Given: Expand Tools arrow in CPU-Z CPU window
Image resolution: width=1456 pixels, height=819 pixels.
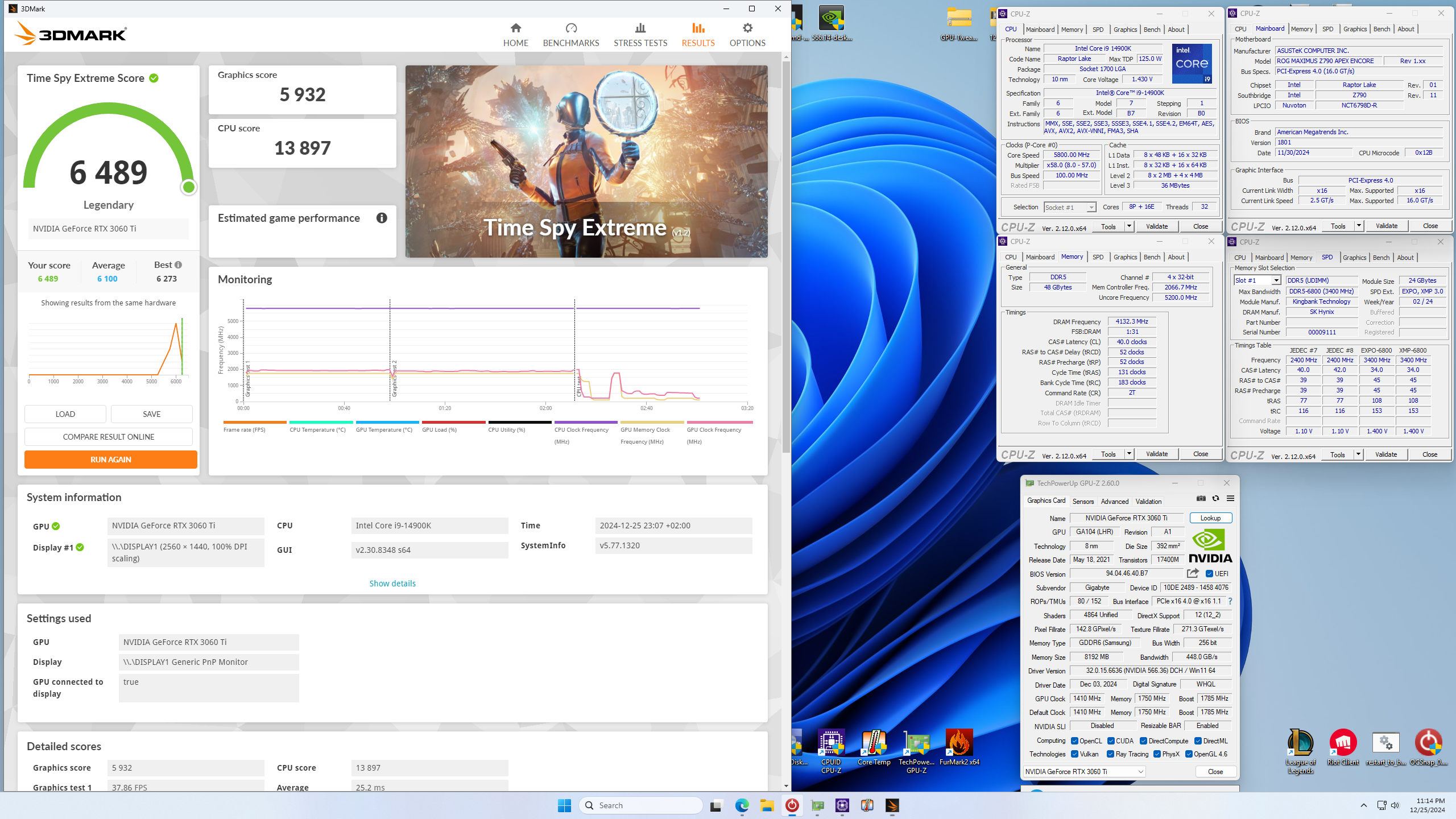Looking at the screenshot, I should point(1129,226).
